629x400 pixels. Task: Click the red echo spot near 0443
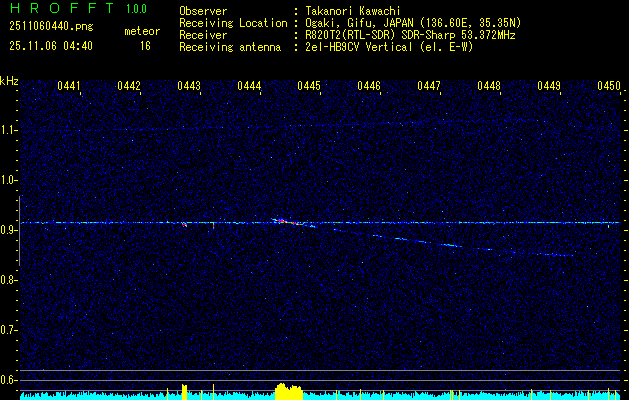click(x=185, y=225)
